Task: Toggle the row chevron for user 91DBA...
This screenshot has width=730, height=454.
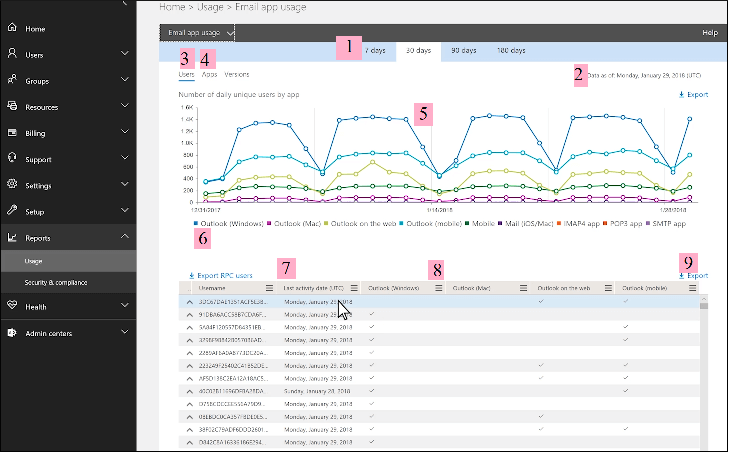Action: coord(189,315)
